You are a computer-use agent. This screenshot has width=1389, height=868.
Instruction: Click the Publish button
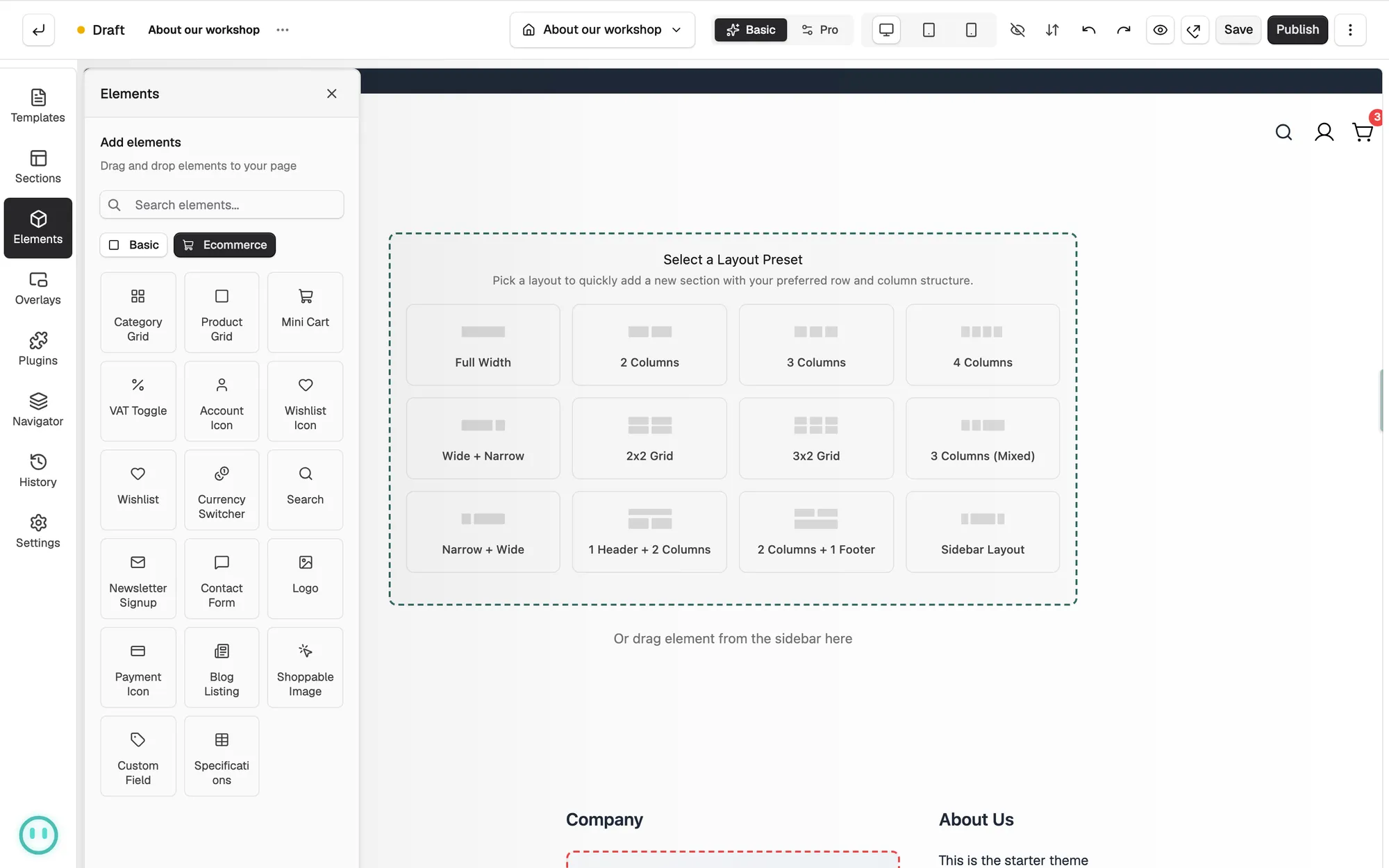1297,30
